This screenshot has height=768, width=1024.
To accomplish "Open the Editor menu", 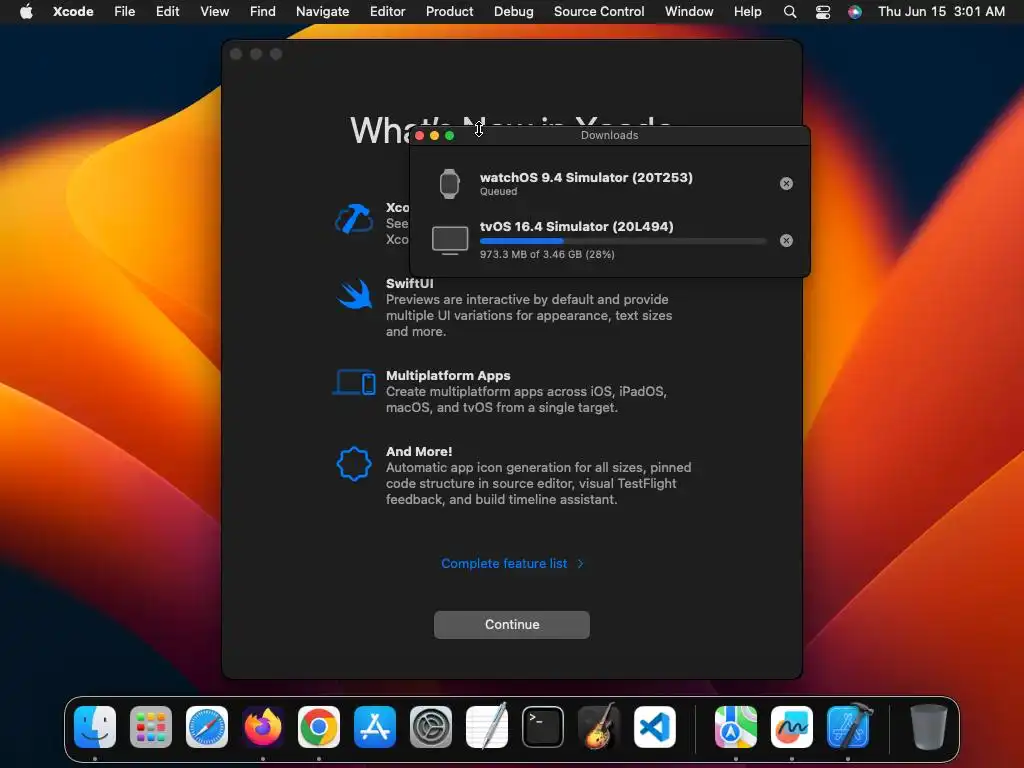I will pyautogui.click(x=387, y=11).
